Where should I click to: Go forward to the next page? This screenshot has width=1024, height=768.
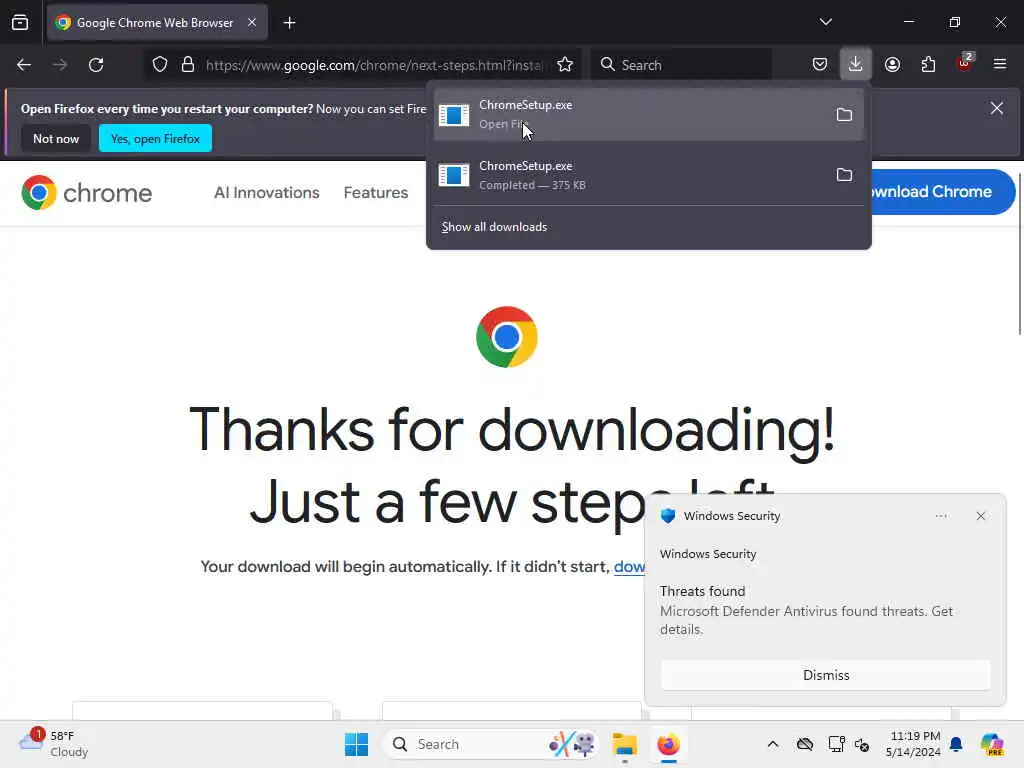click(60, 65)
